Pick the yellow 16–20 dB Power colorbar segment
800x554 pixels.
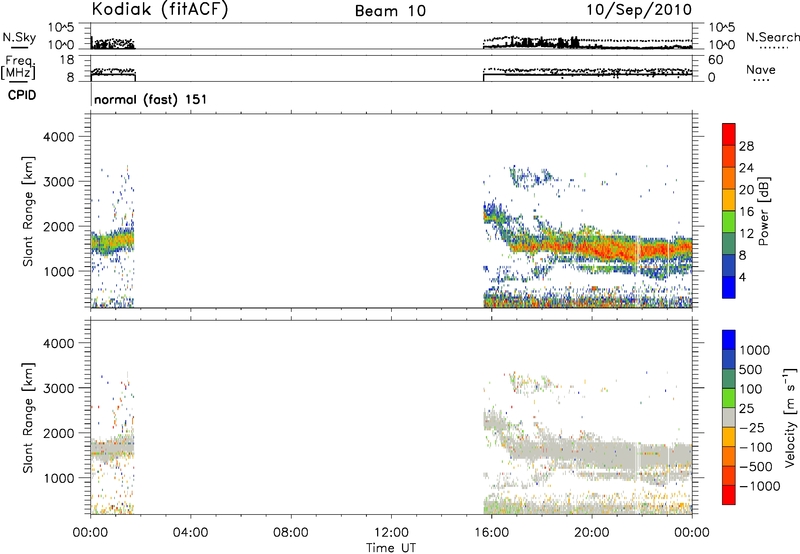(729, 199)
